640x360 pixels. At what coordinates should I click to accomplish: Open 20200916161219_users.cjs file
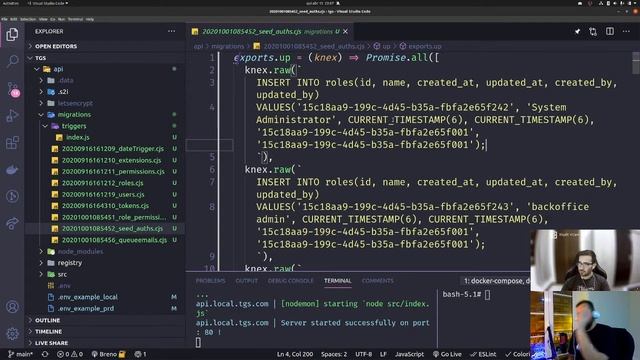[105, 195]
